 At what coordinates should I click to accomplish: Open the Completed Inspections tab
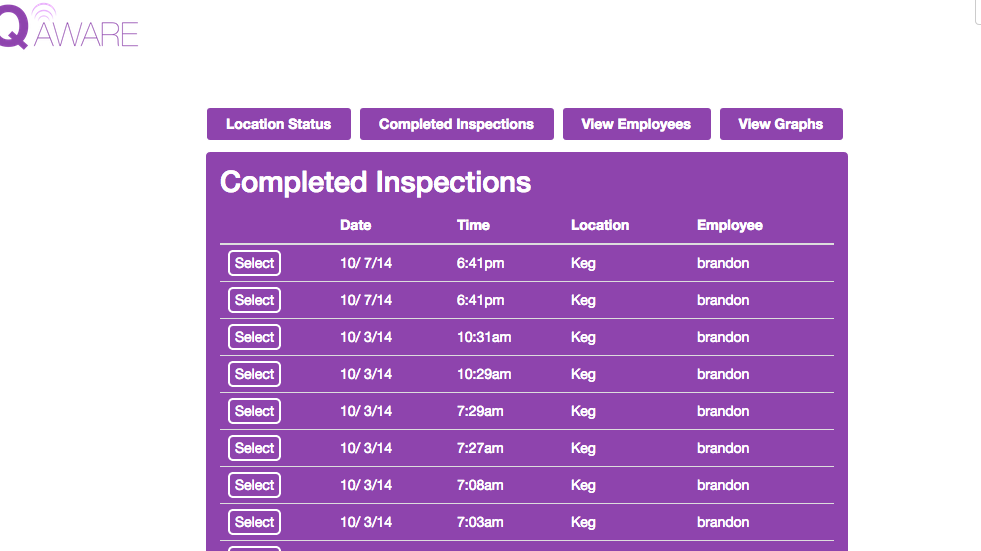coord(456,124)
